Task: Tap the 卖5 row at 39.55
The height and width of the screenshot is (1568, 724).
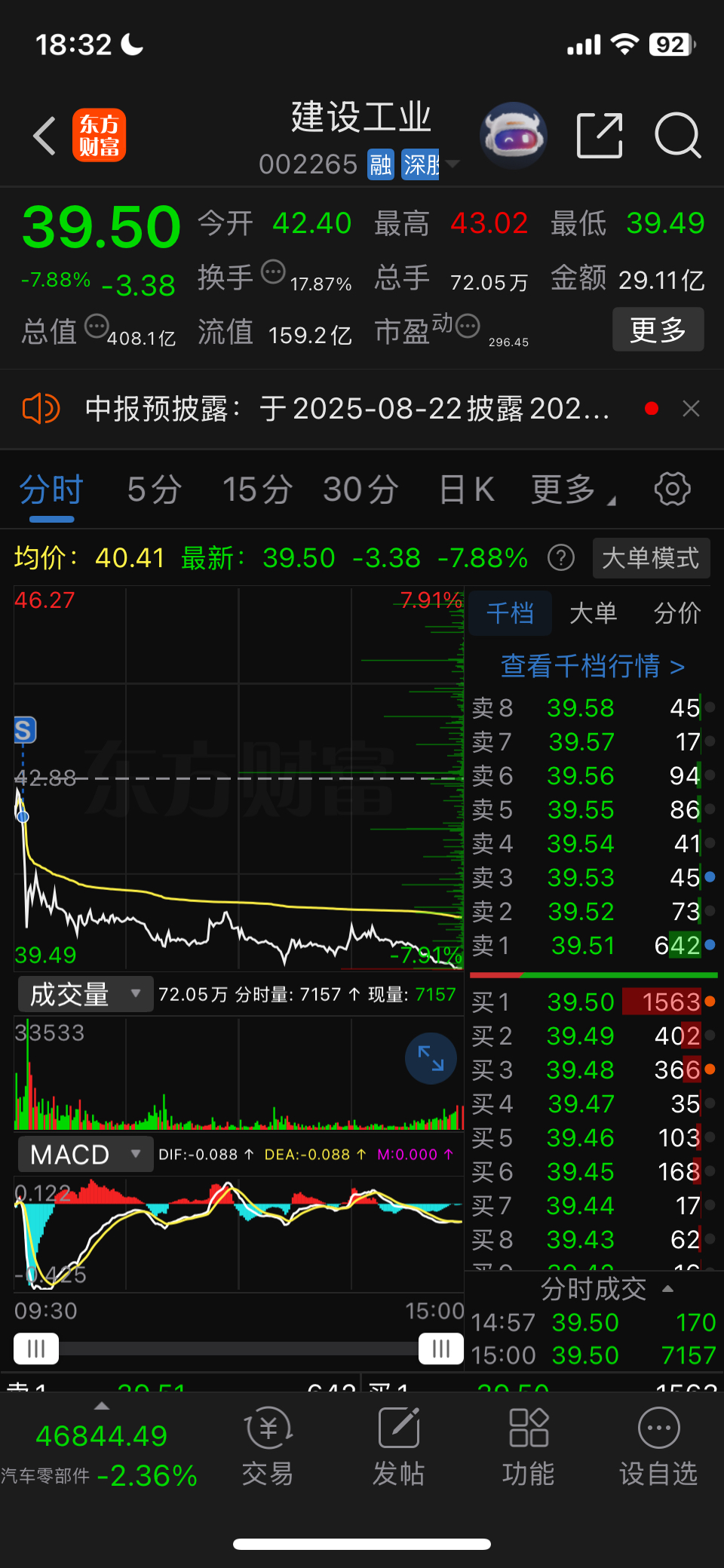Action: pos(593,809)
